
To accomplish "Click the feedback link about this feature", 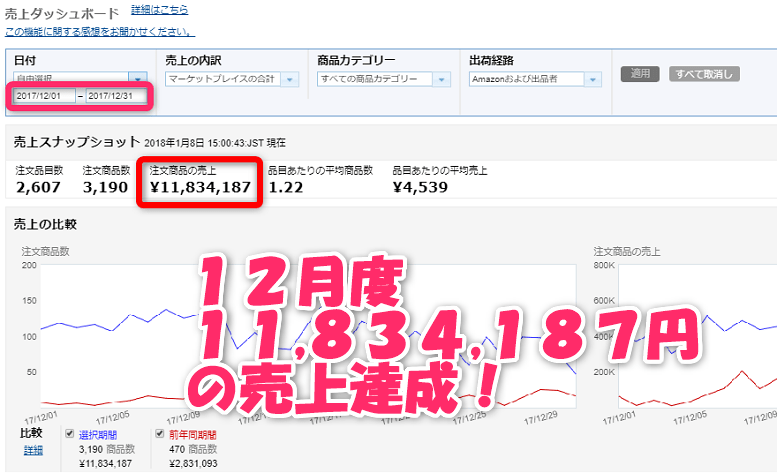I will pos(97,32).
